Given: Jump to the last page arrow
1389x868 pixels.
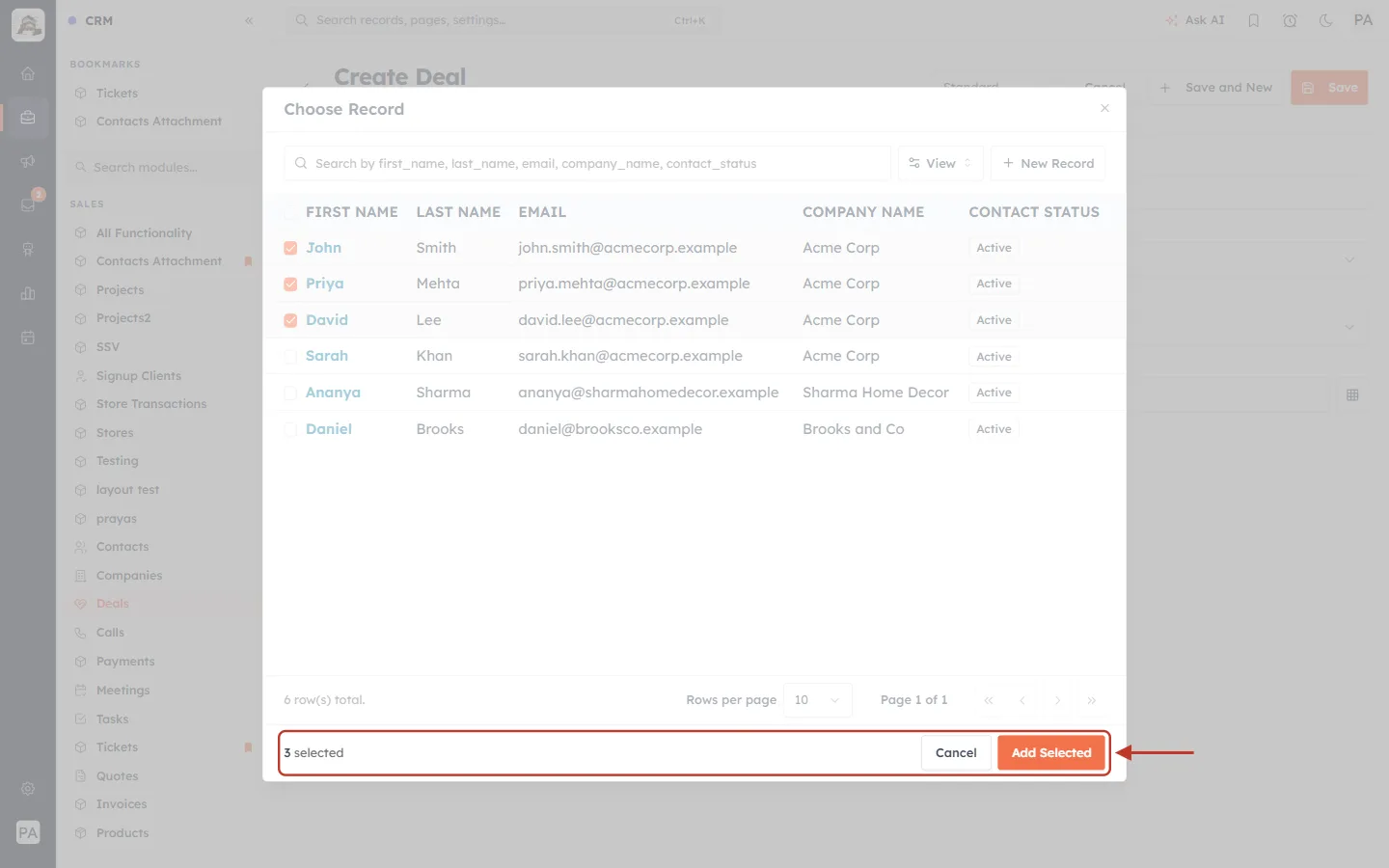Looking at the screenshot, I should click(1092, 700).
